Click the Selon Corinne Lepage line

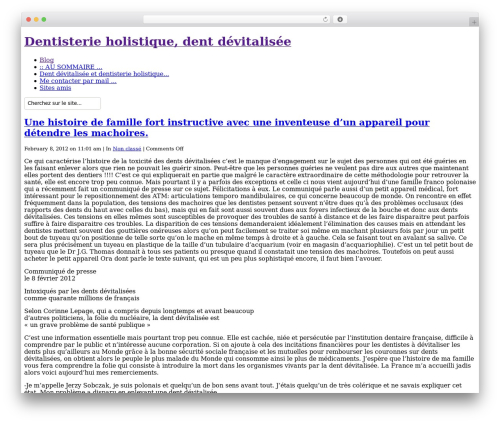(139, 311)
